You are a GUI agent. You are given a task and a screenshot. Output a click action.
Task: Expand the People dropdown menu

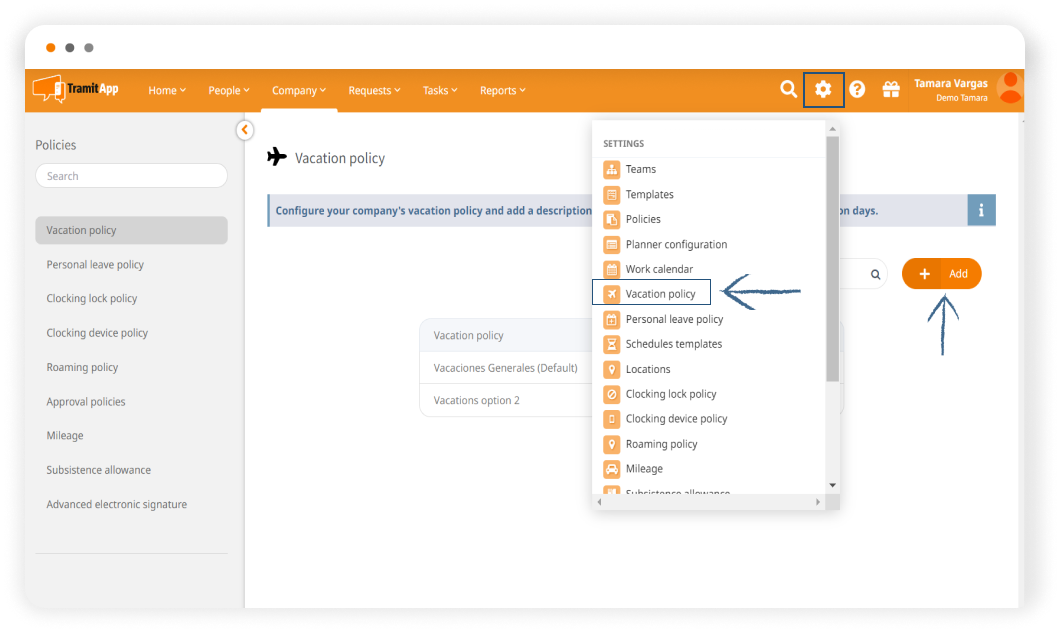click(x=229, y=91)
